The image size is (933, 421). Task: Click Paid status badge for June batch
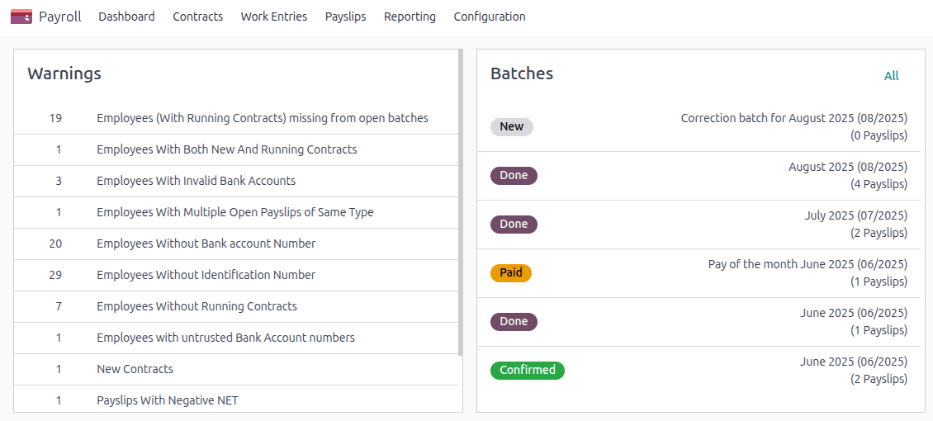point(511,273)
